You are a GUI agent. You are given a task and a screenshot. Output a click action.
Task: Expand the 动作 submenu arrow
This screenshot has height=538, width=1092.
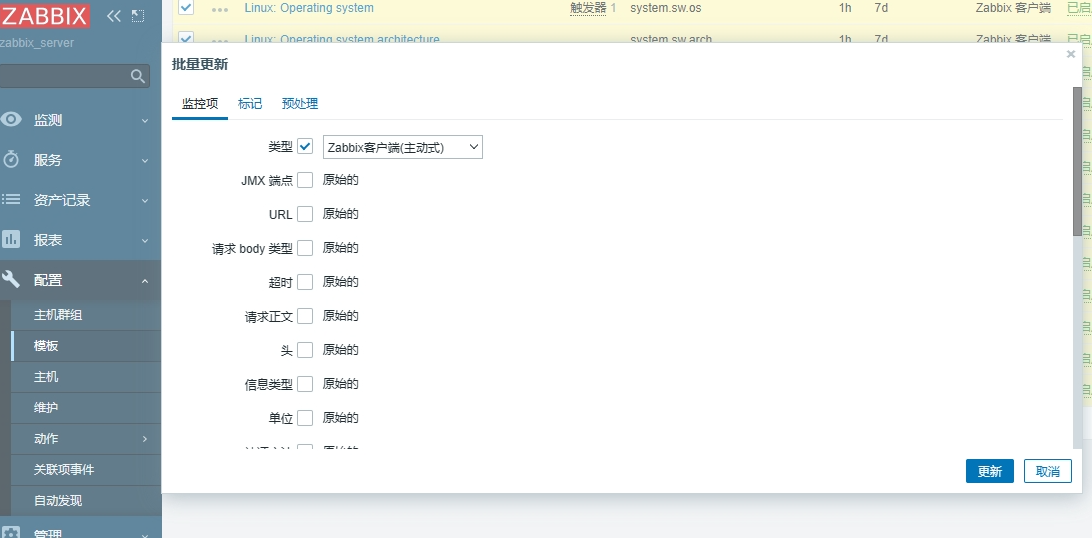144,439
